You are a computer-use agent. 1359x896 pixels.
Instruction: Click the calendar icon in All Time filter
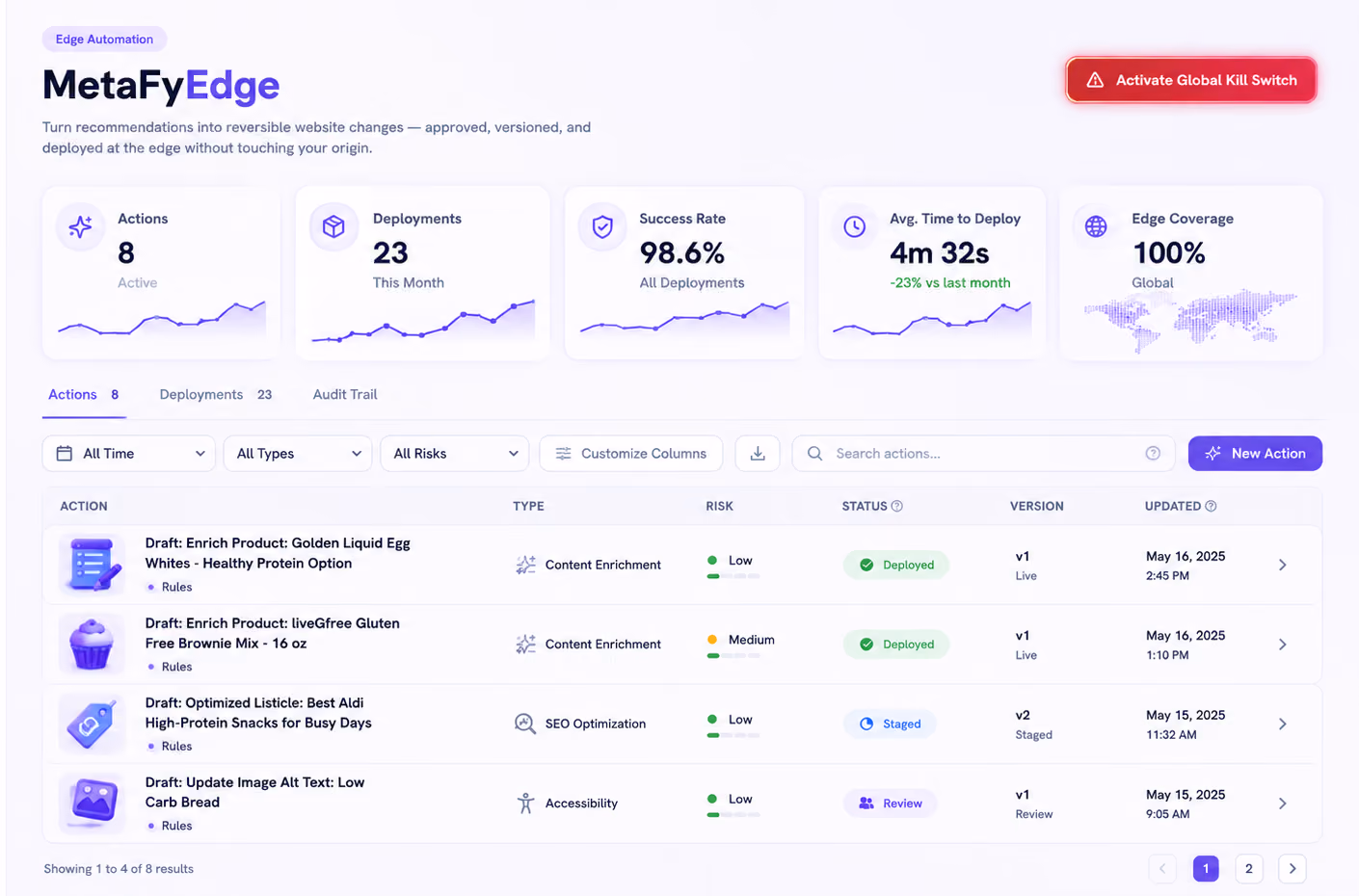(x=65, y=454)
